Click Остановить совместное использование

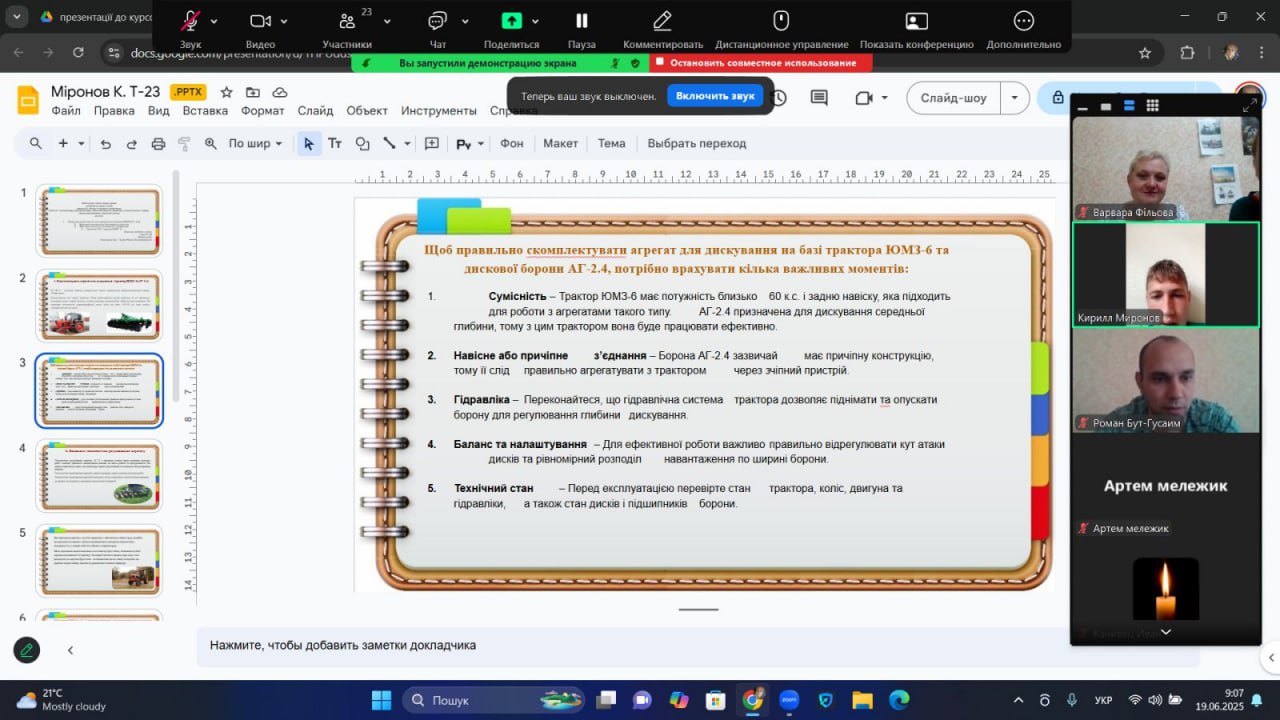(762, 63)
